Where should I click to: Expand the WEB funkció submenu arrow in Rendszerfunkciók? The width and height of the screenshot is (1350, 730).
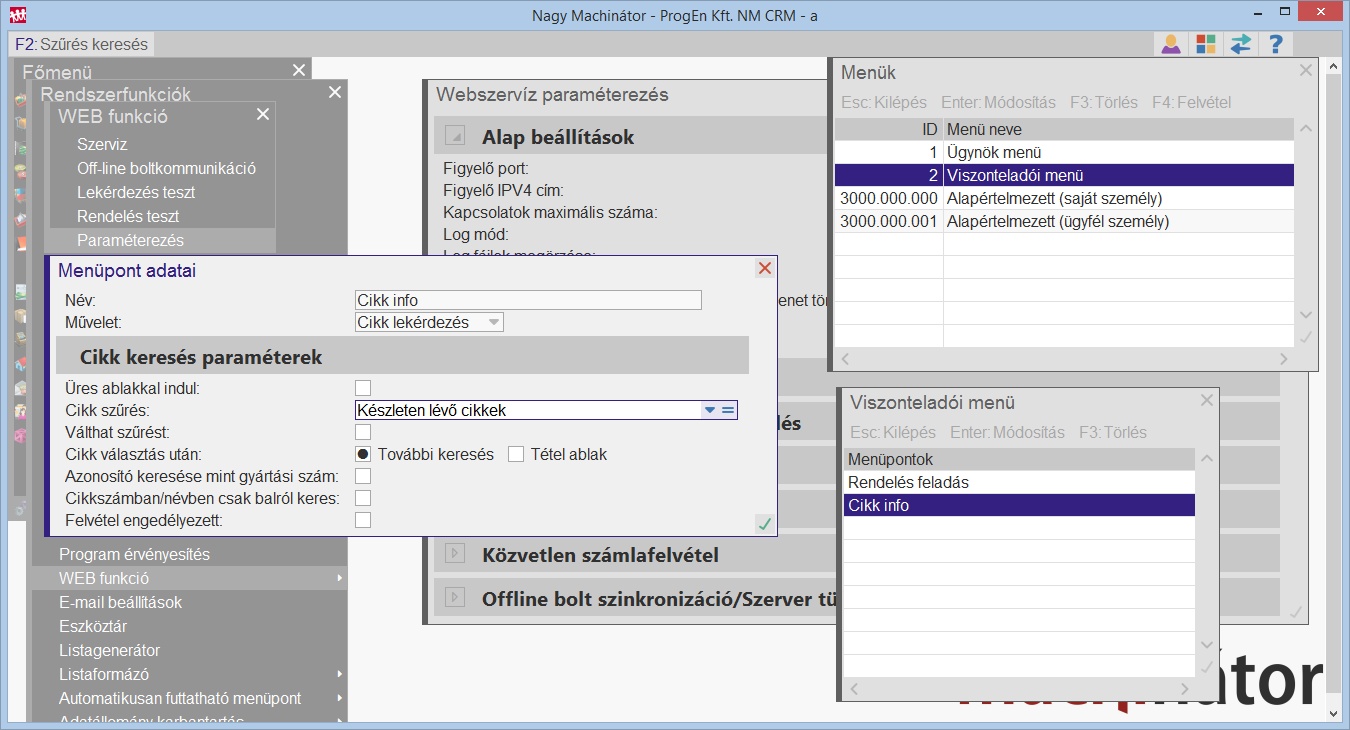click(340, 578)
